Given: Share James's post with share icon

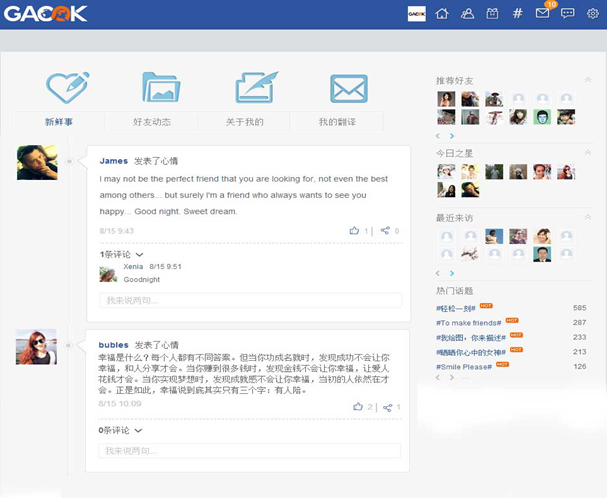Looking at the screenshot, I should pyautogui.click(x=385, y=231).
